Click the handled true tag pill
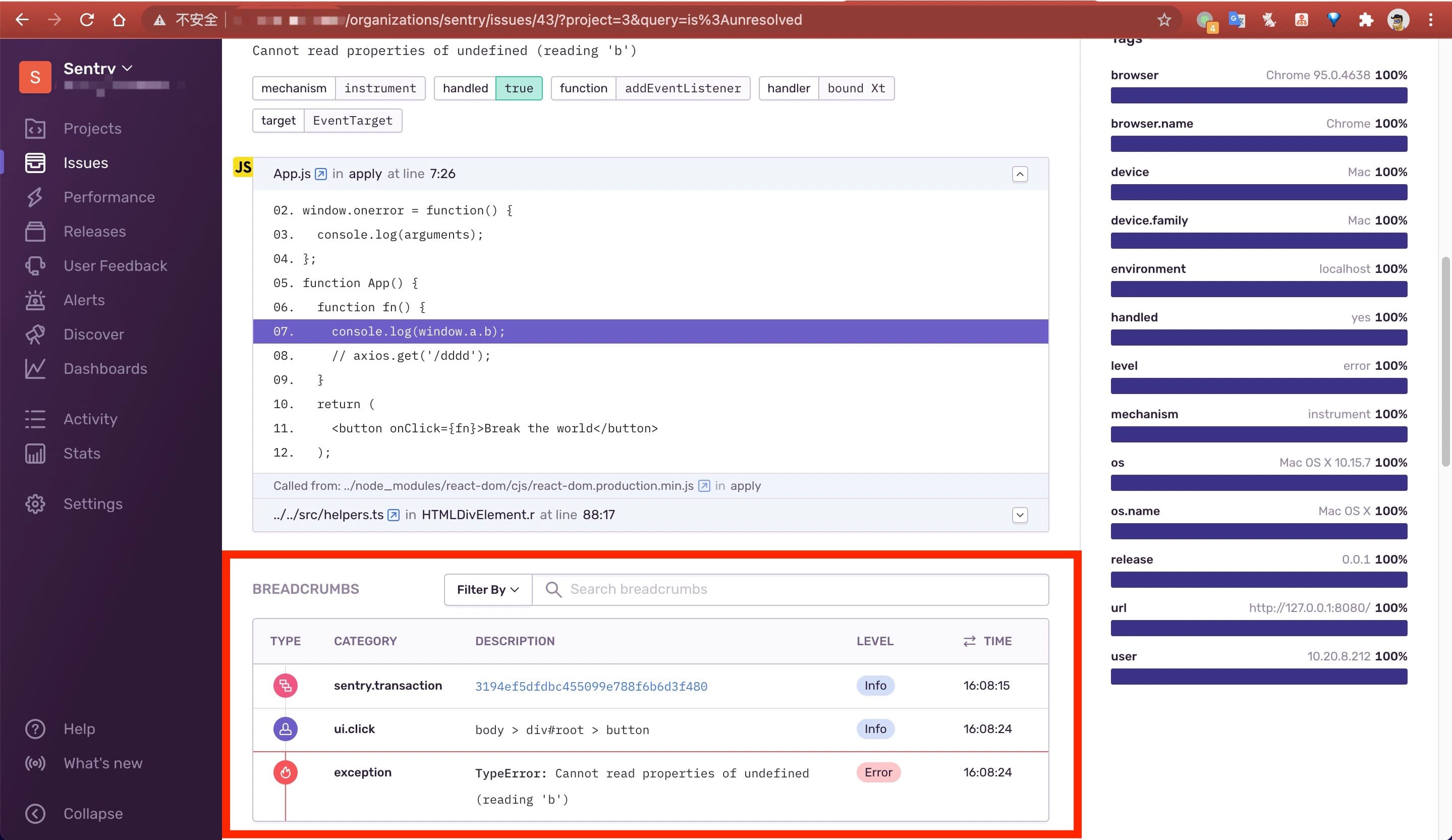This screenshot has width=1452, height=840. click(519, 88)
